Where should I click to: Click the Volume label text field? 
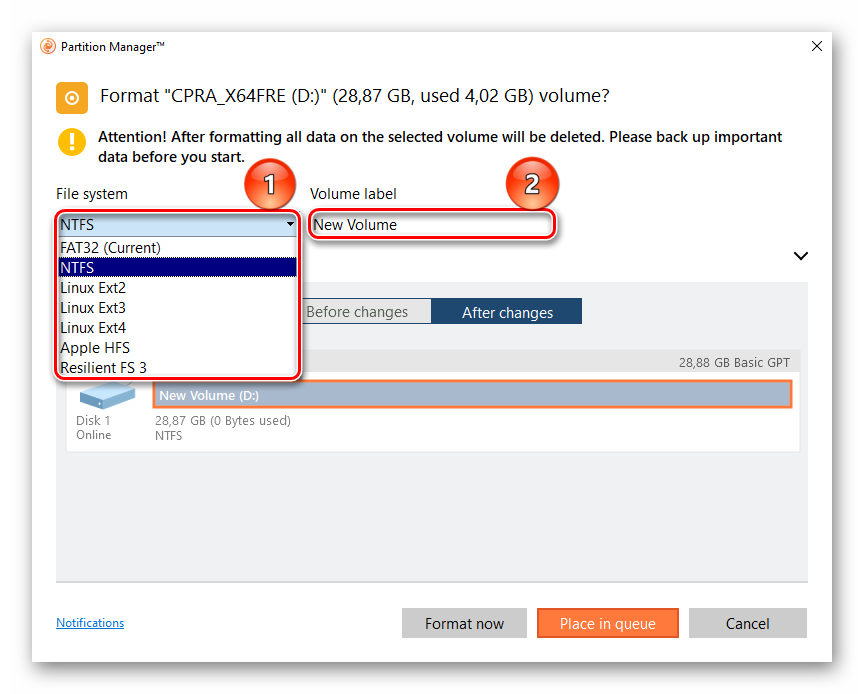[x=431, y=225]
